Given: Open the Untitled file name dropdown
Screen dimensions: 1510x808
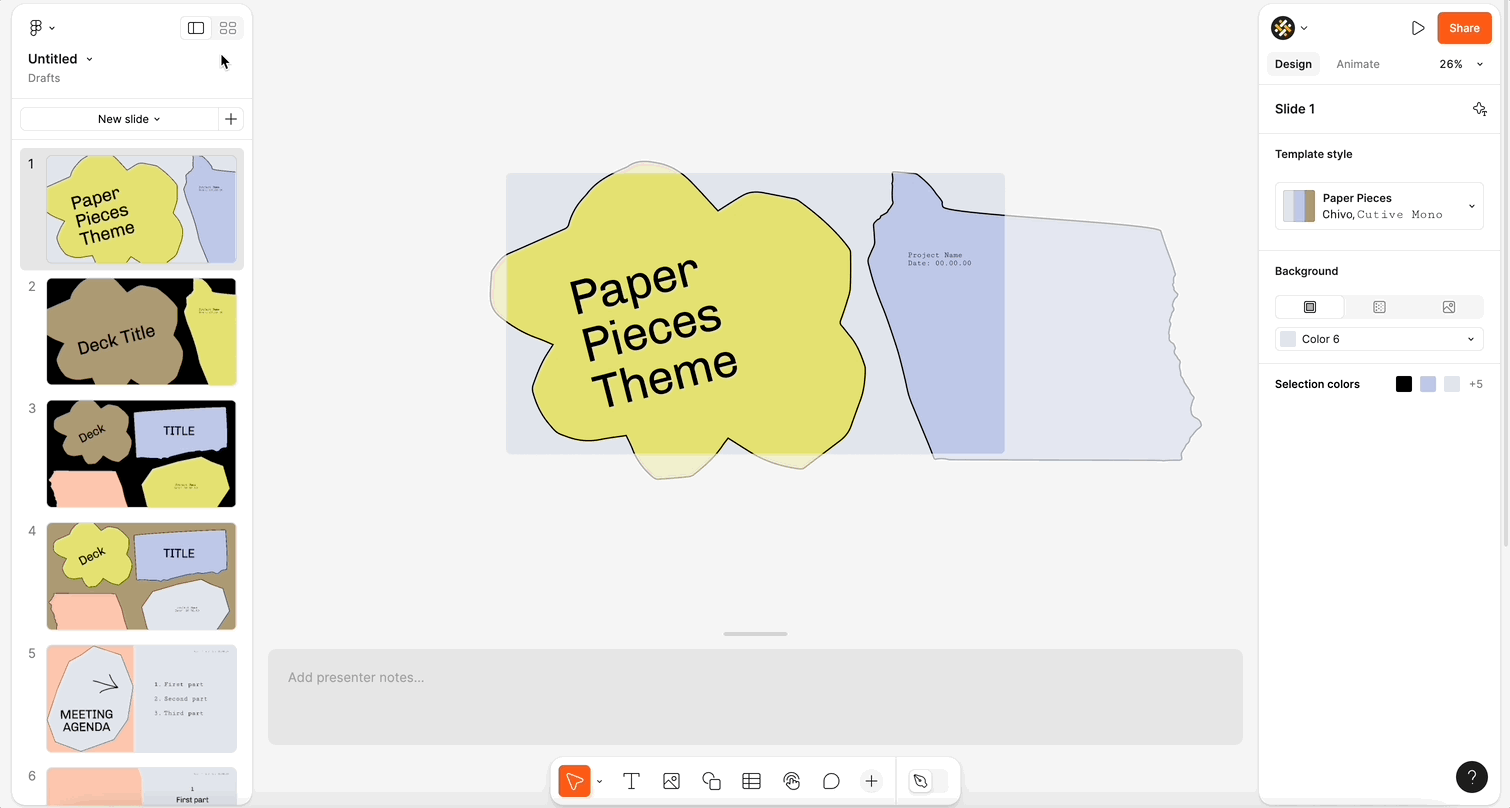Looking at the screenshot, I should (60, 59).
